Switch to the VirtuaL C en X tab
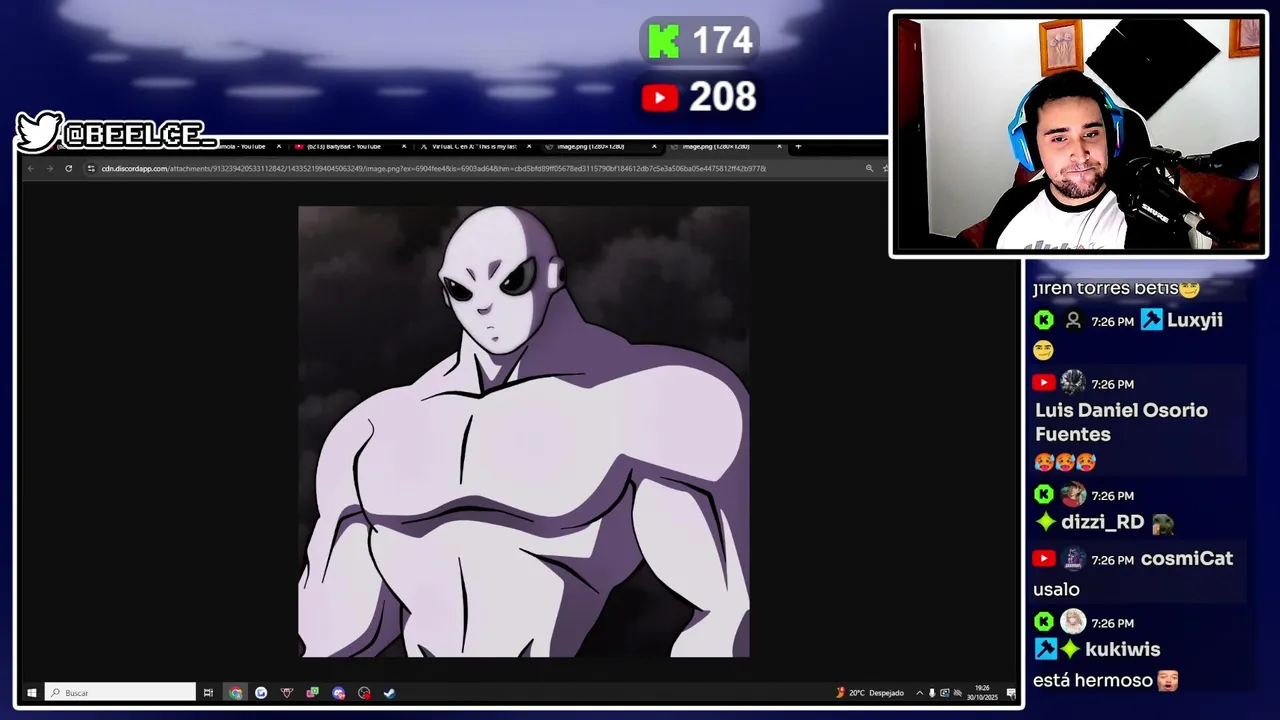Screen dimensions: 1280x720 [474, 147]
